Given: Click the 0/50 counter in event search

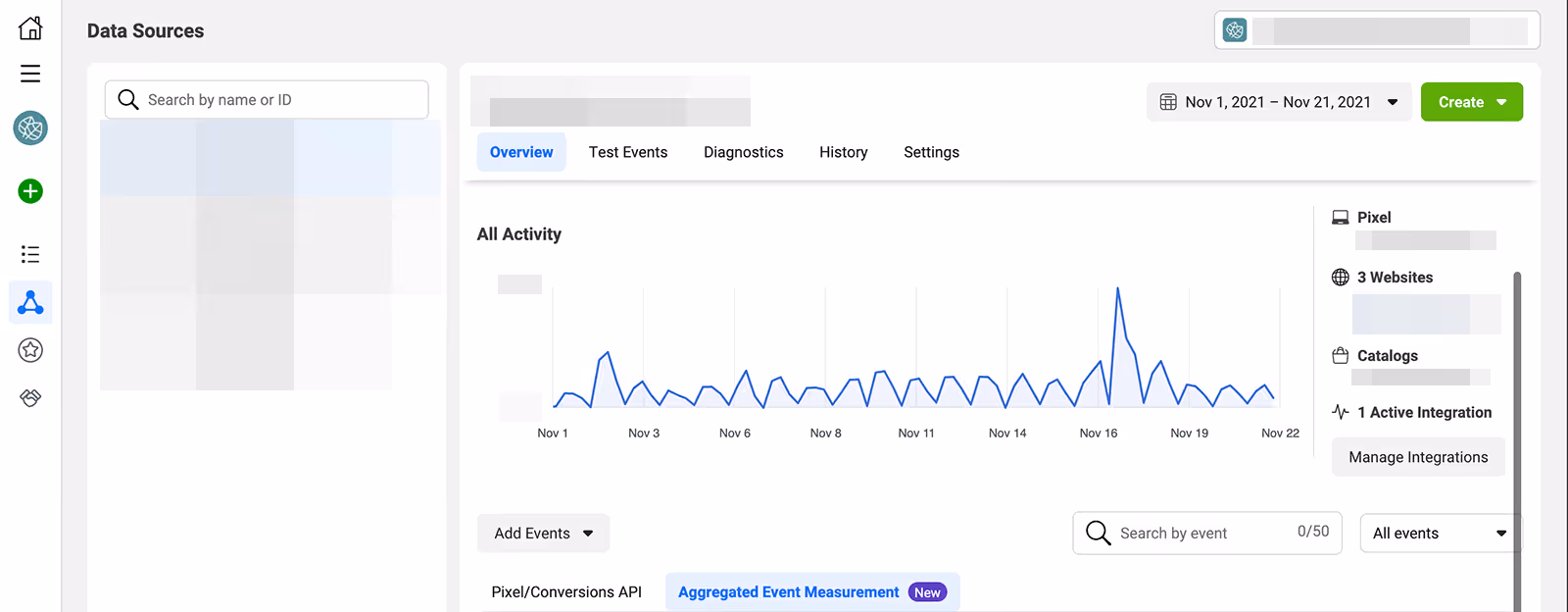Looking at the screenshot, I should 1313,532.
